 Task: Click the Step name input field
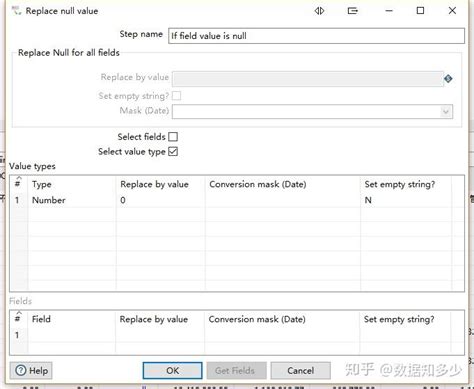tap(316, 36)
